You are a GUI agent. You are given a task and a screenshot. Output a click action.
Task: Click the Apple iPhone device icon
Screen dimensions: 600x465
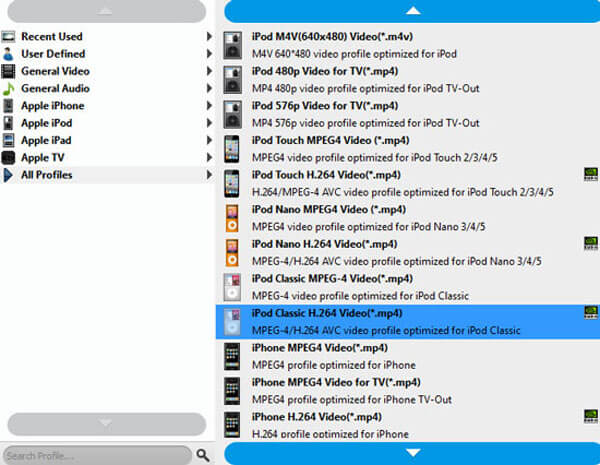(x=8, y=106)
